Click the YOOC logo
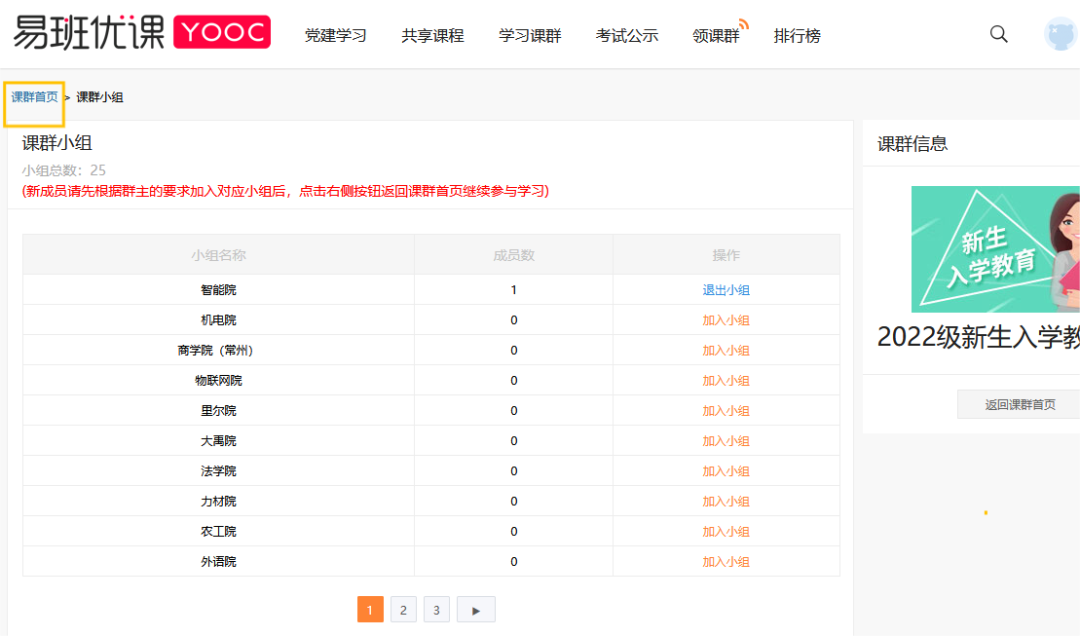 click(222, 31)
